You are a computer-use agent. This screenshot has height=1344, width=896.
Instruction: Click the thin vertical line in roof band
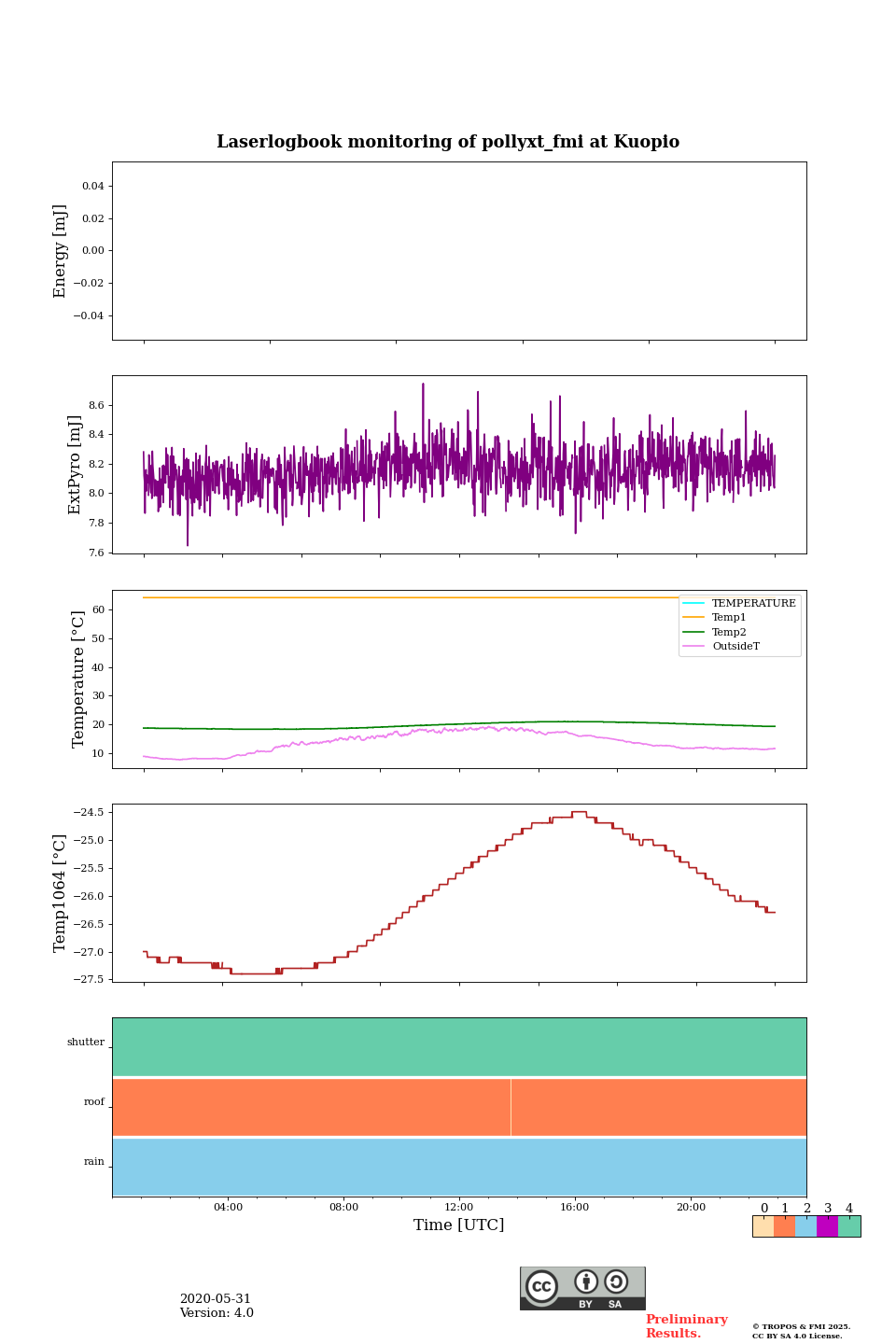tap(511, 1107)
